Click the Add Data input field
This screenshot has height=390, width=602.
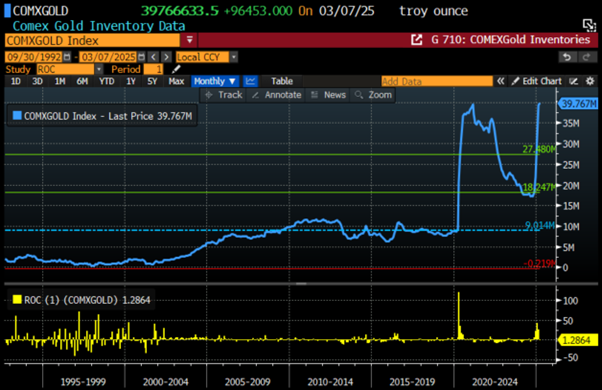(437, 81)
